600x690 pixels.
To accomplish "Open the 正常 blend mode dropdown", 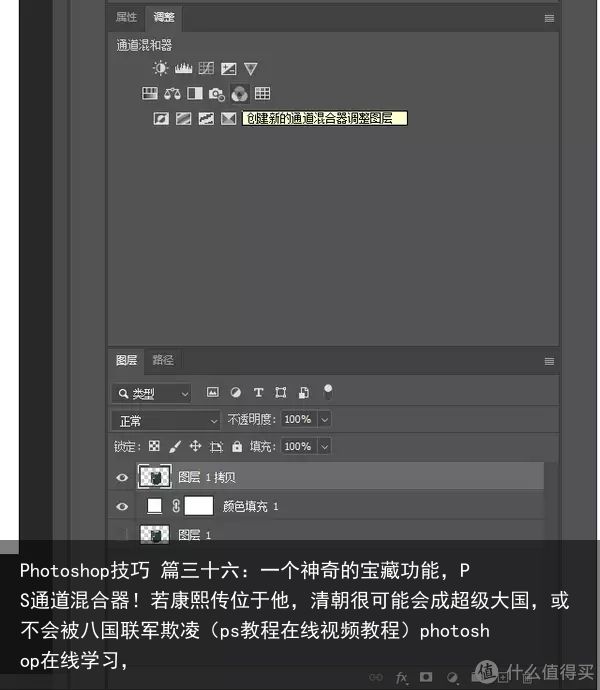I will [x=166, y=420].
